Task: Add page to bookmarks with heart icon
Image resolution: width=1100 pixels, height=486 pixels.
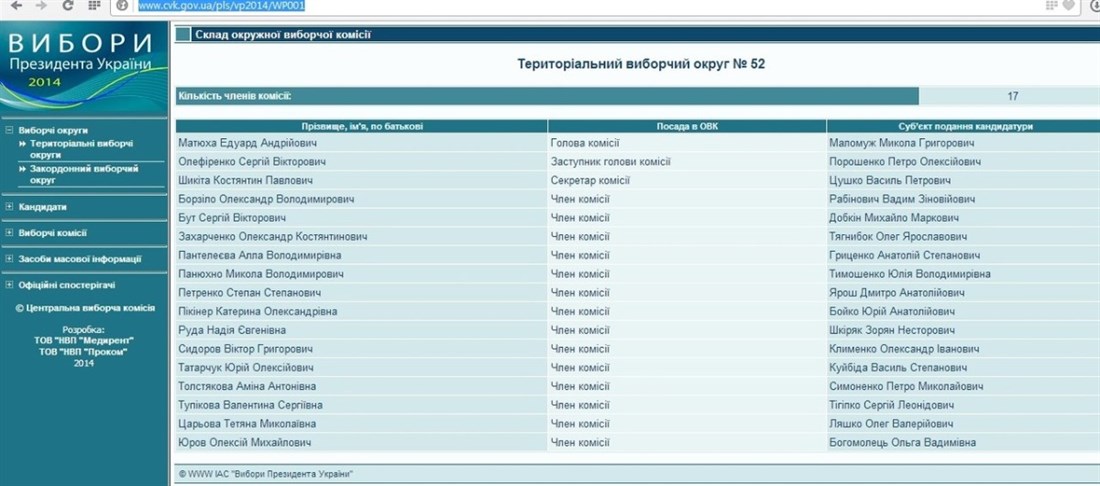Action: (1069, 6)
